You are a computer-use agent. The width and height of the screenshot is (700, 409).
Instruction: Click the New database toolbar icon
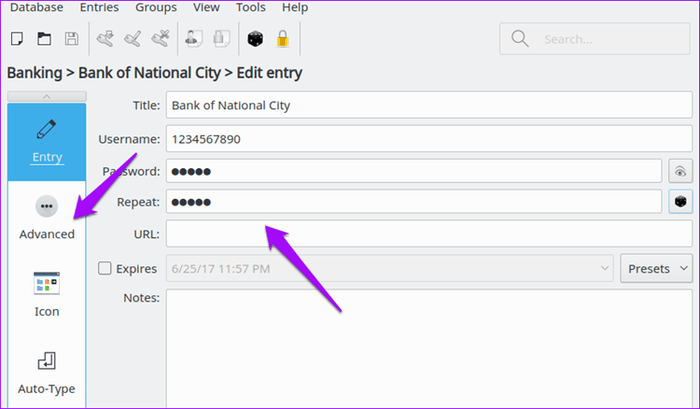[x=17, y=39]
